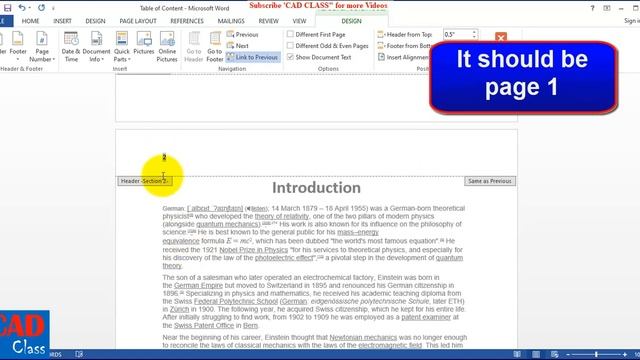Viewport: 640px width, 360px height.
Task: Zoom out with the minus button
Action: (568, 355)
